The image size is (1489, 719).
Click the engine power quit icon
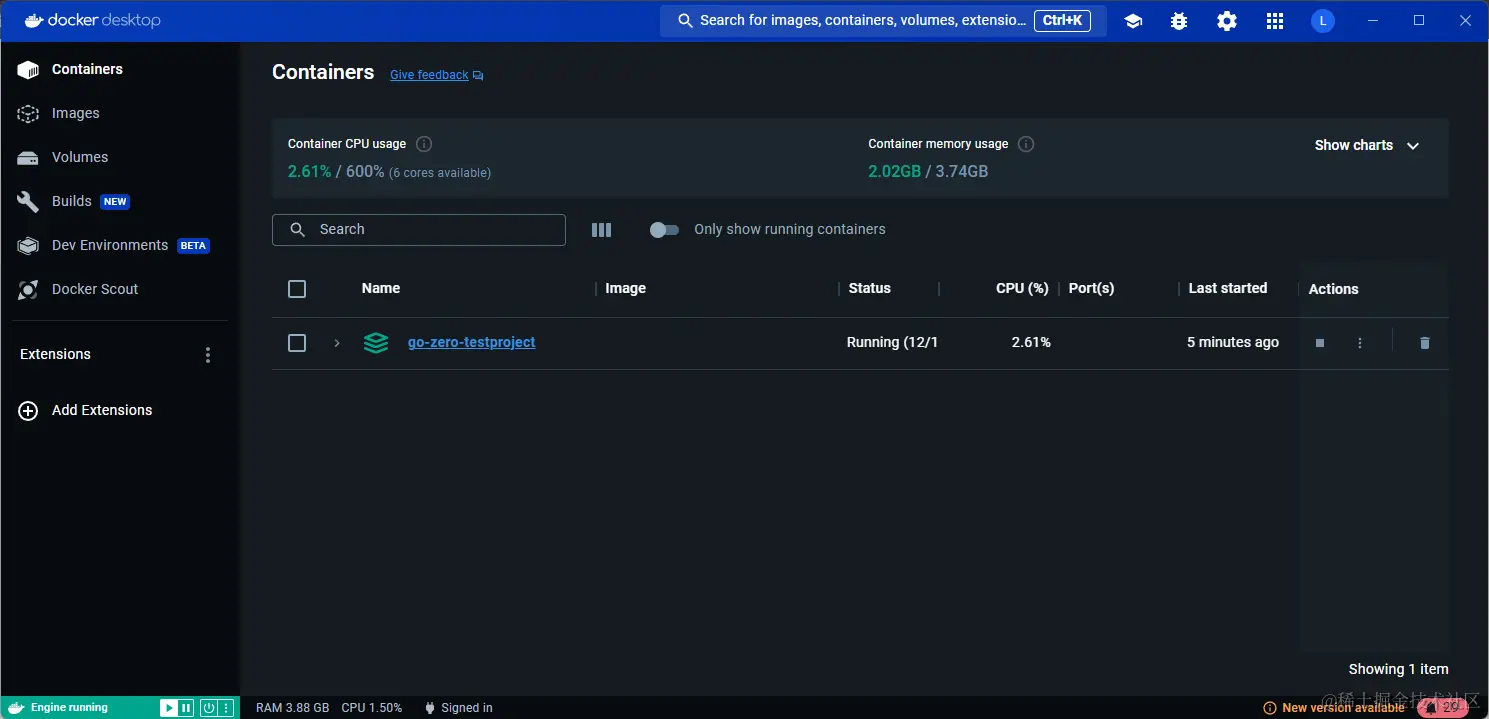(209, 708)
